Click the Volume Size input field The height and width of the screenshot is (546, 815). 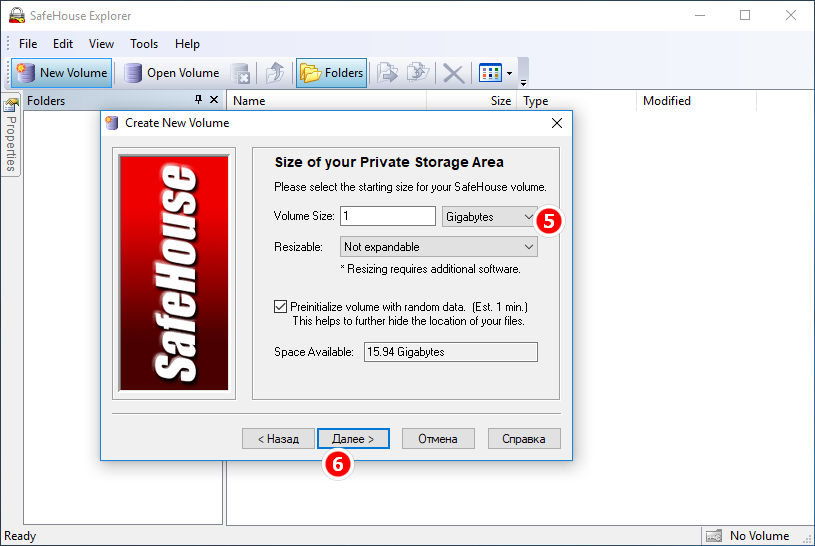(388, 216)
